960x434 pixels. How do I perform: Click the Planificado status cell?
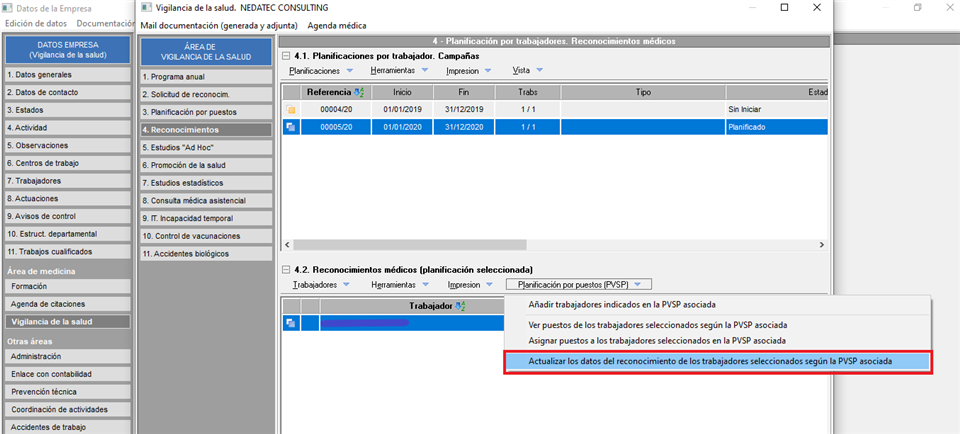tap(776, 127)
